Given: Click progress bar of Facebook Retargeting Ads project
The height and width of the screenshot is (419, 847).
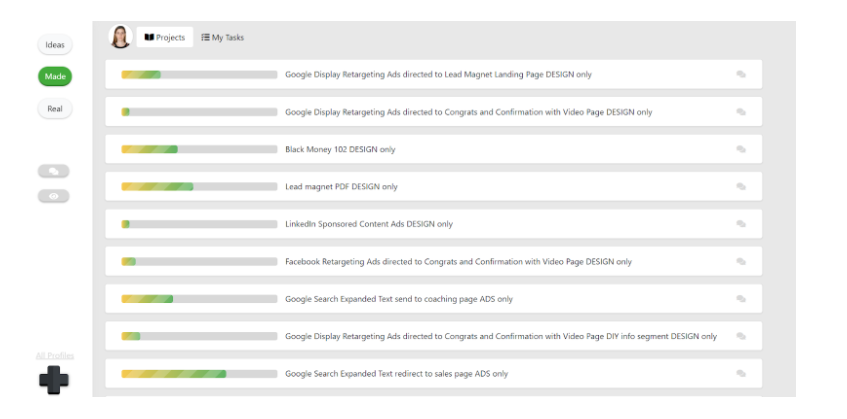Looking at the screenshot, I should [x=199, y=261].
